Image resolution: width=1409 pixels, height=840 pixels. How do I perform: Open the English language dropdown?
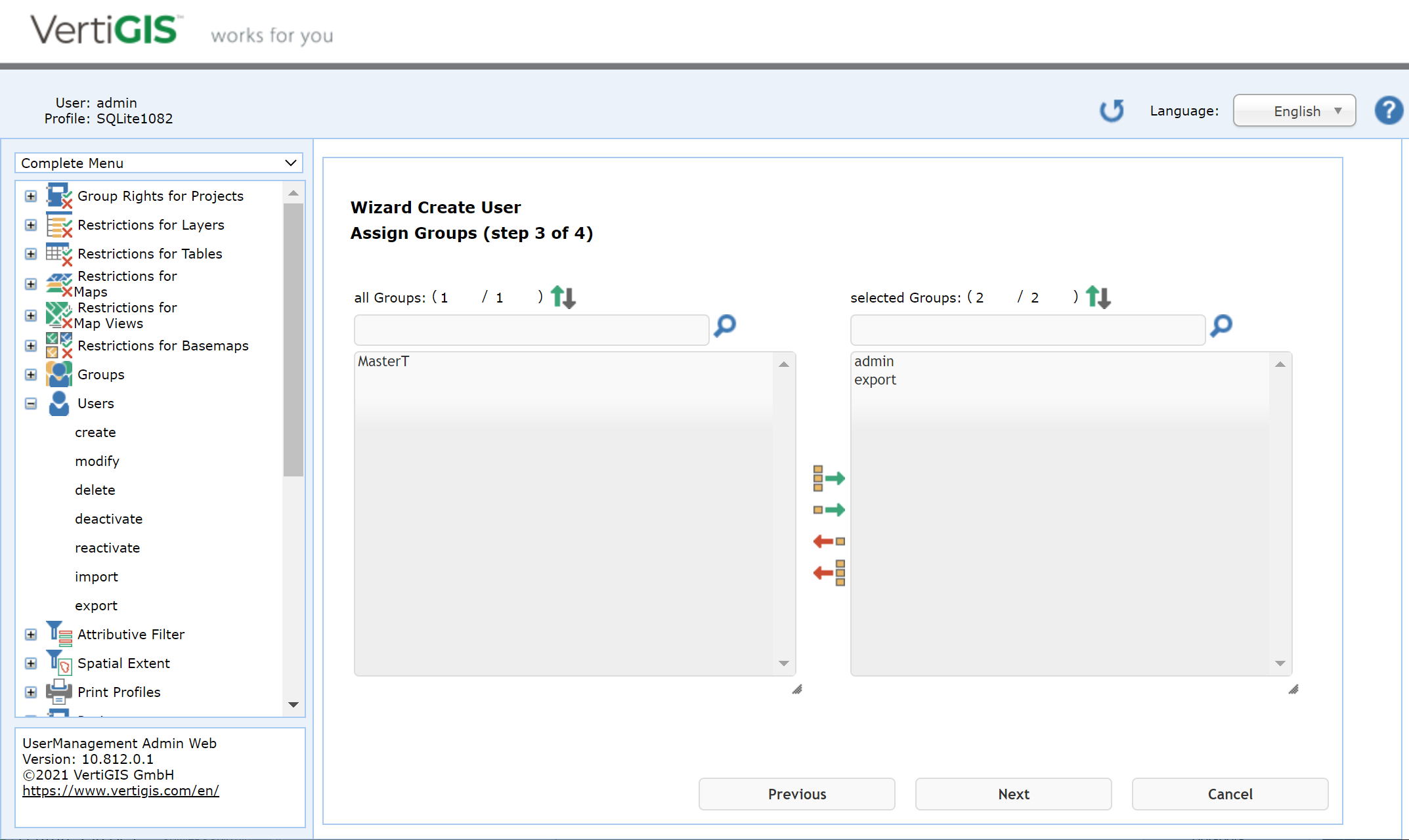click(x=1293, y=110)
